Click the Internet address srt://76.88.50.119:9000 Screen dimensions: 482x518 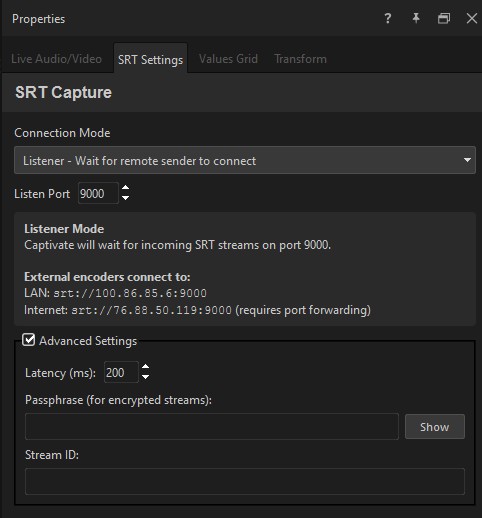152,310
